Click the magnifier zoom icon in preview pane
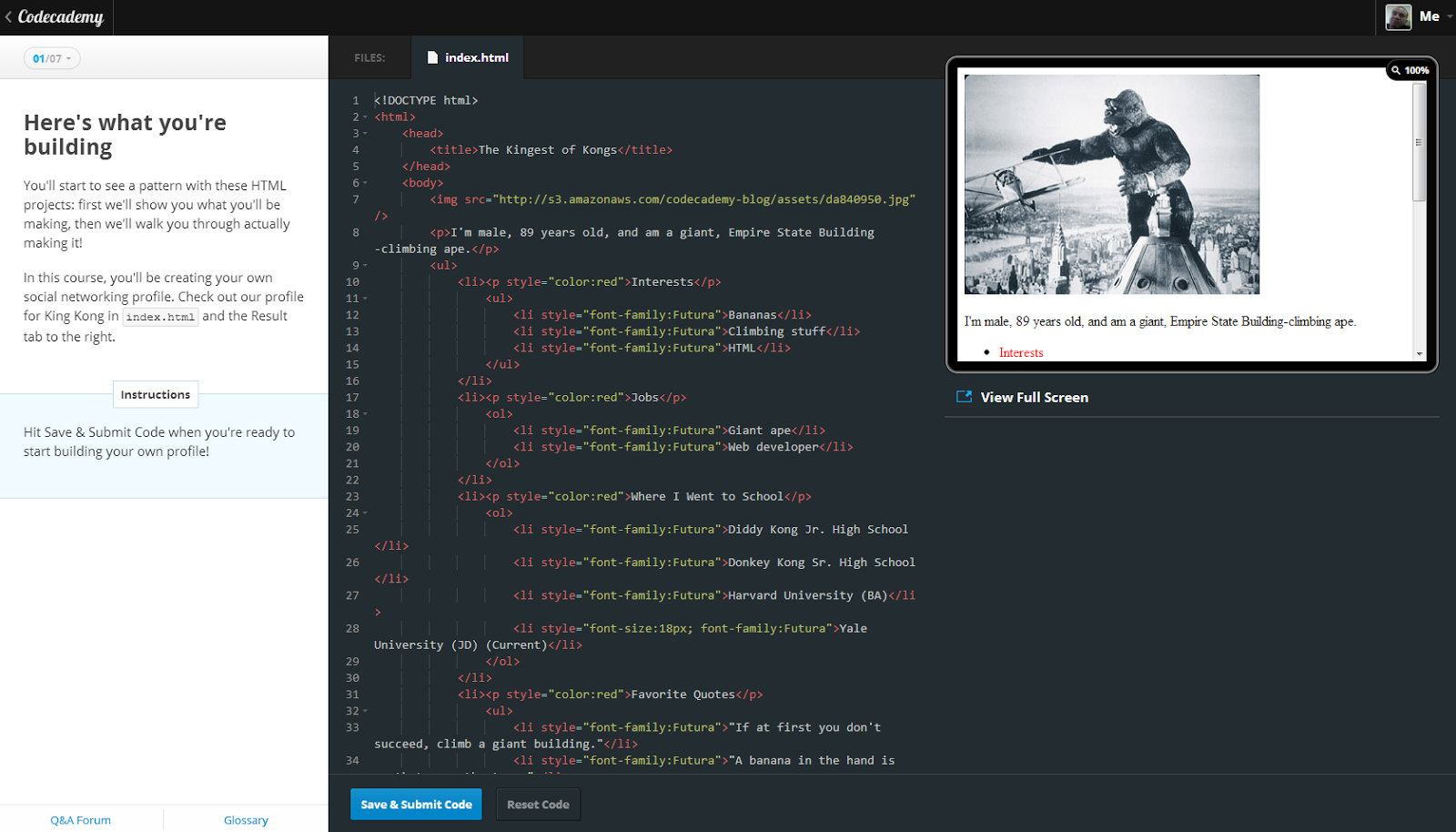The width and height of the screenshot is (1456, 832). (x=1395, y=70)
